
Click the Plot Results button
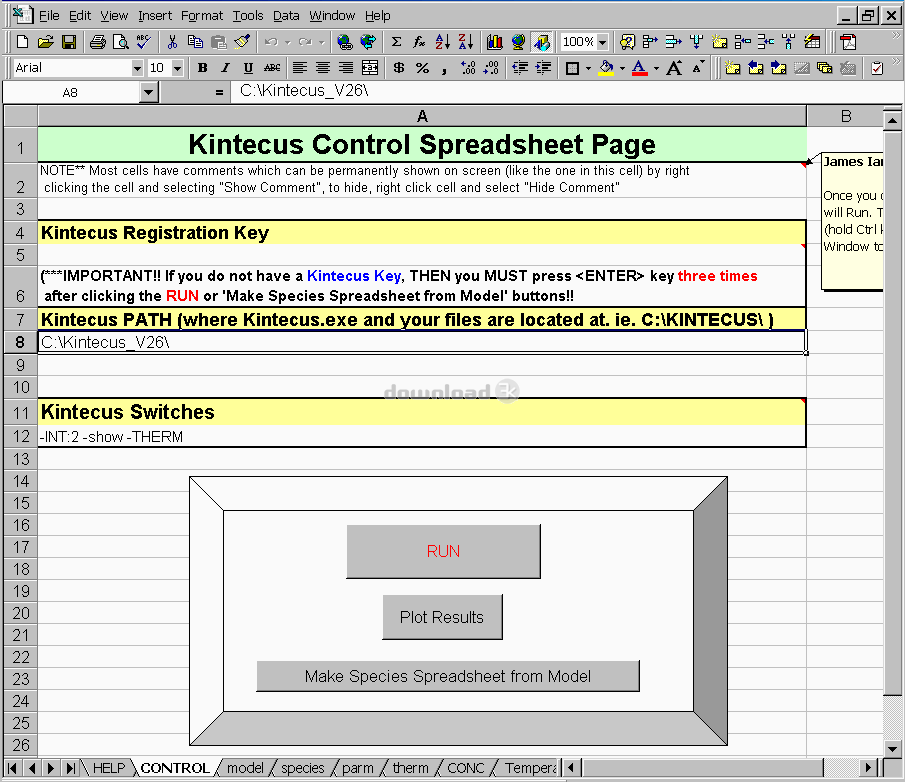point(442,617)
